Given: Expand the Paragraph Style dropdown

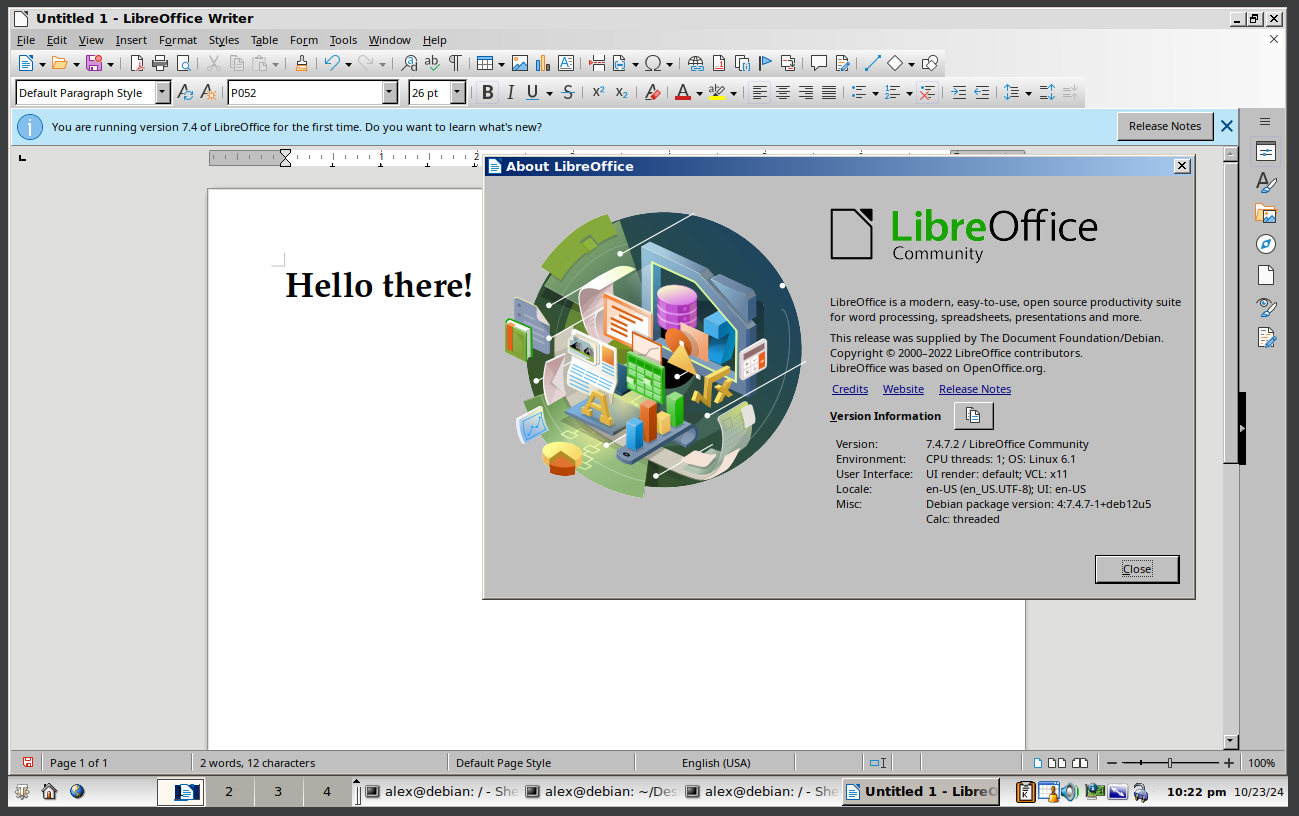Looking at the screenshot, I should (x=163, y=93).
